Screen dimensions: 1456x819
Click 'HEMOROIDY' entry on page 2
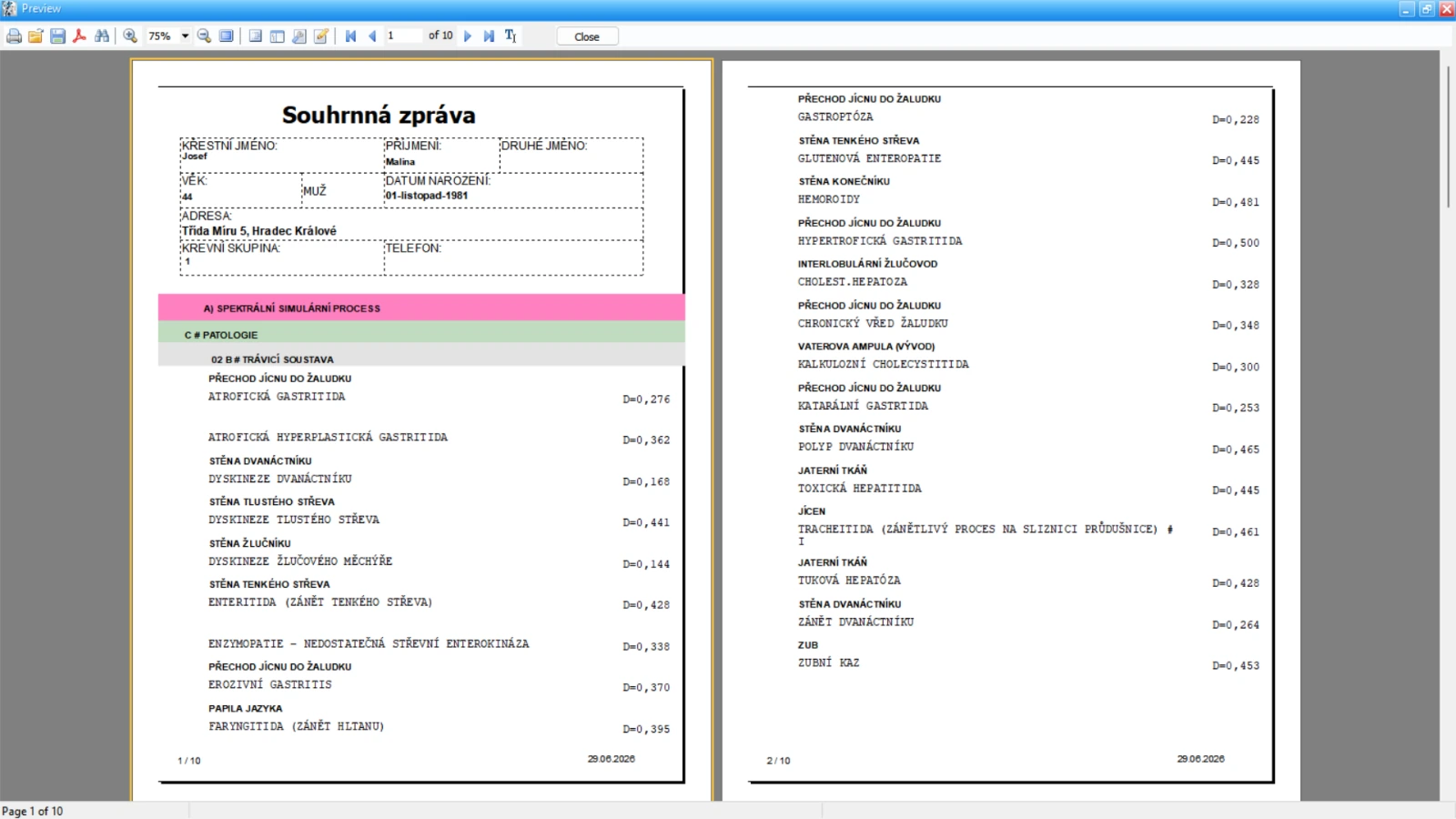tap(829, 199)
